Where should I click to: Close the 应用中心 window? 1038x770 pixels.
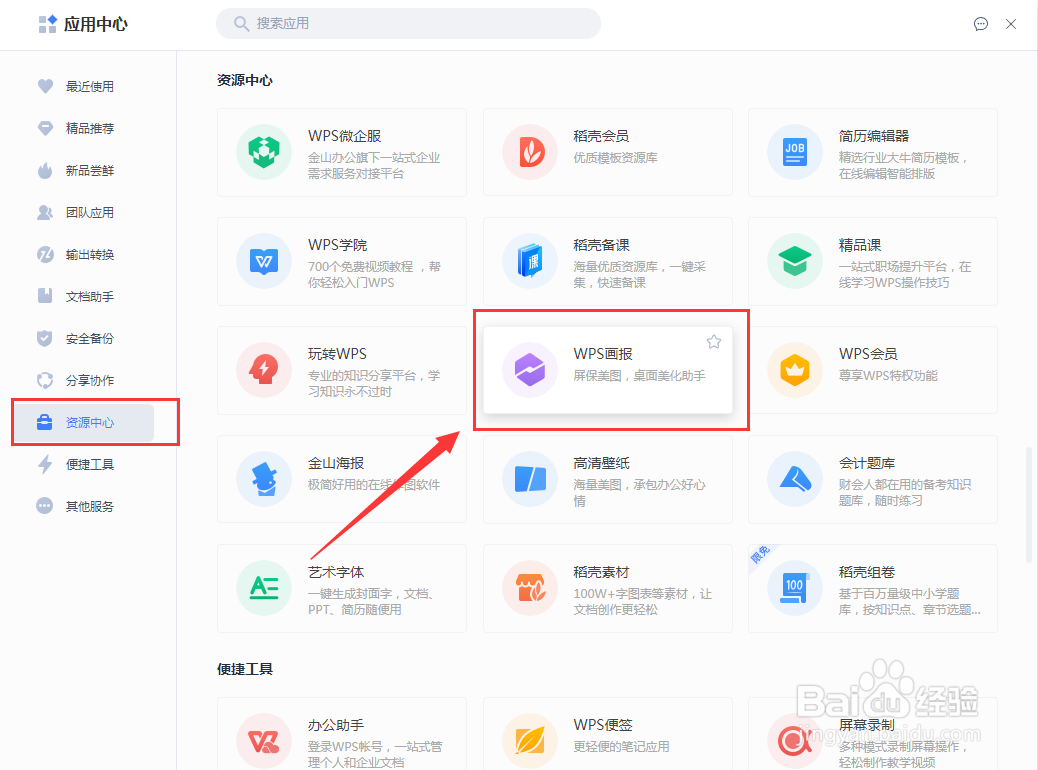pos(1011,24)
